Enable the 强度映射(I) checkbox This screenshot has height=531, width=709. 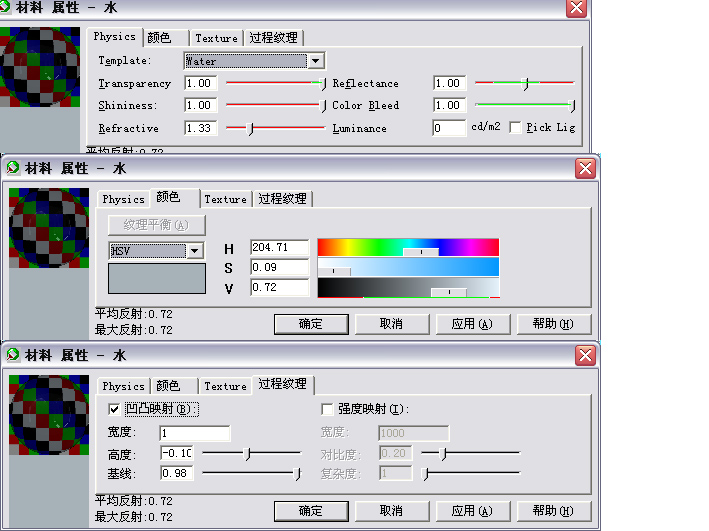[326, 409]
